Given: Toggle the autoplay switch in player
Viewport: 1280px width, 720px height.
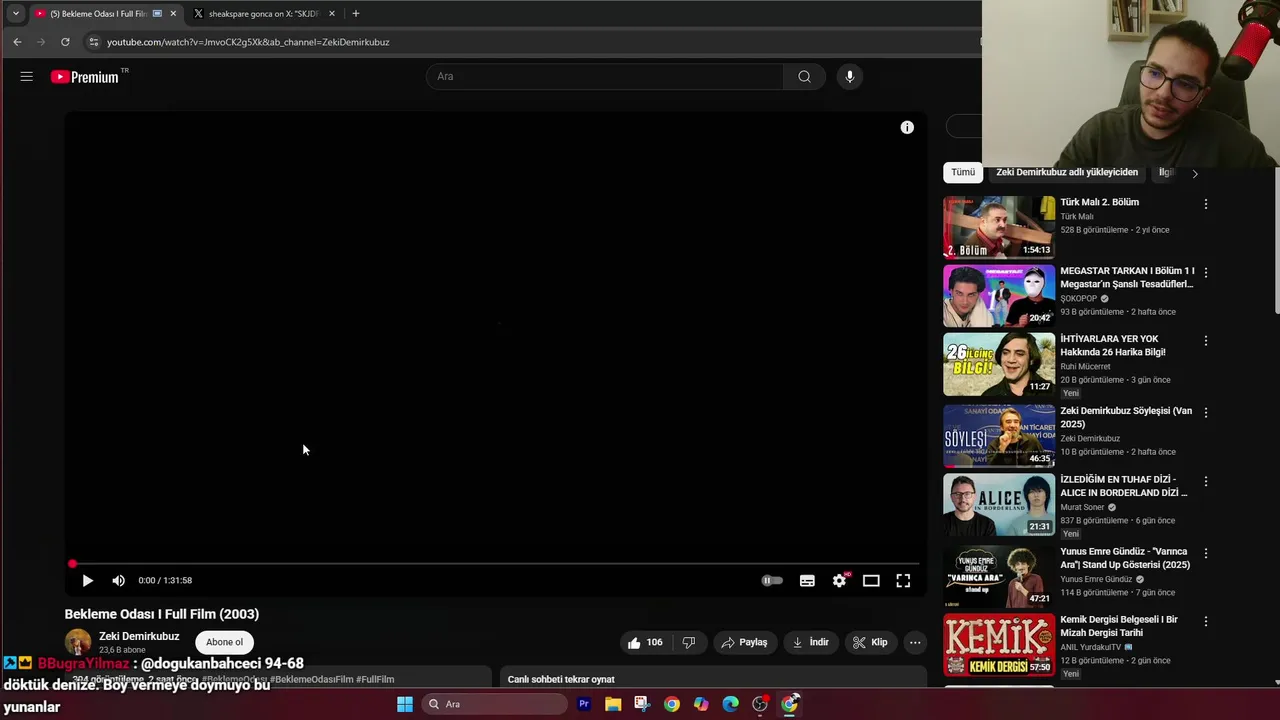Looking at the screenshot, I should tap(772, 581).
